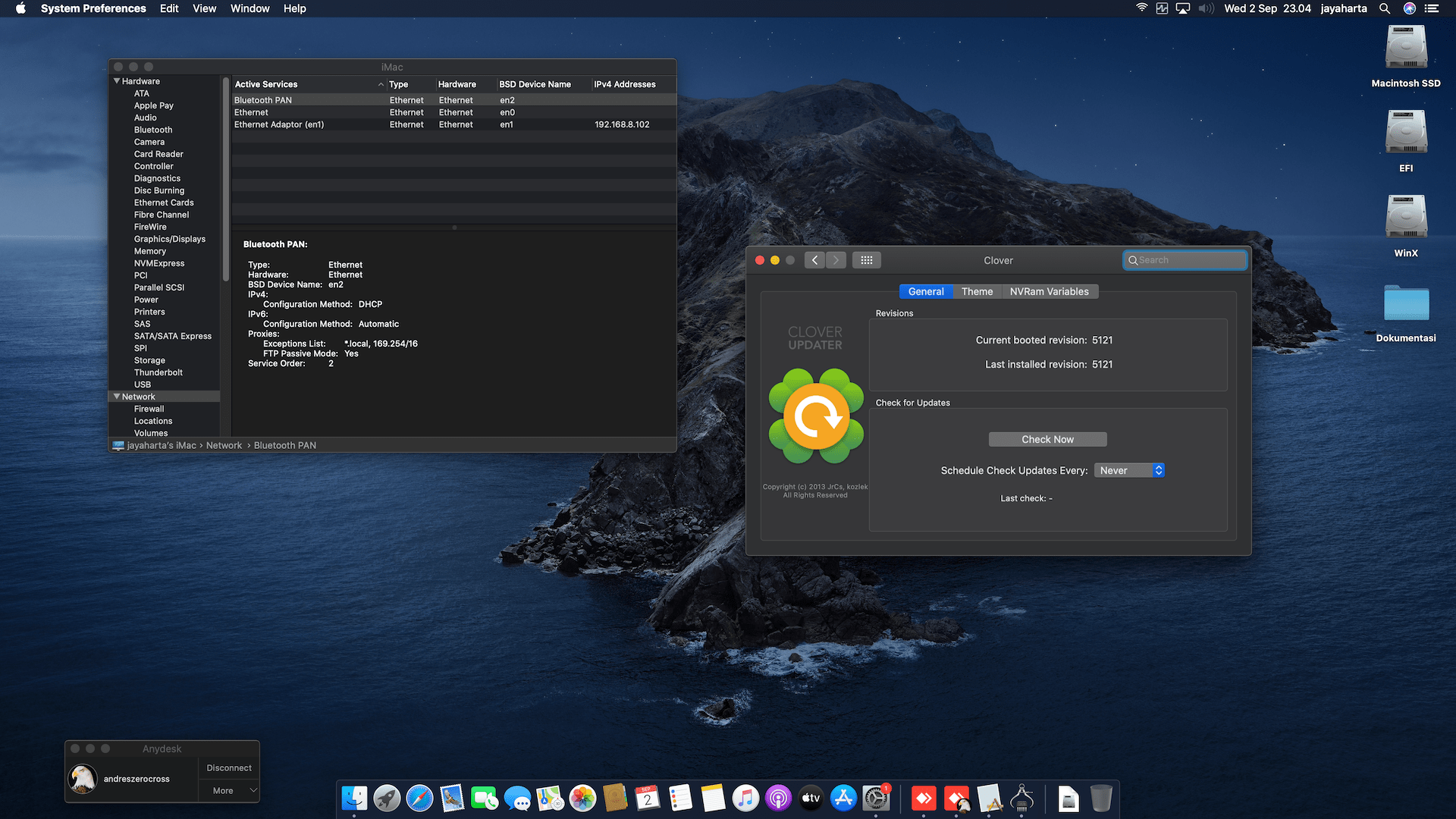This screenshot has height=819, width=1456.
Task: Launch the Music app from the Dock
Action: pyautogui.click(x=745, y=798)
